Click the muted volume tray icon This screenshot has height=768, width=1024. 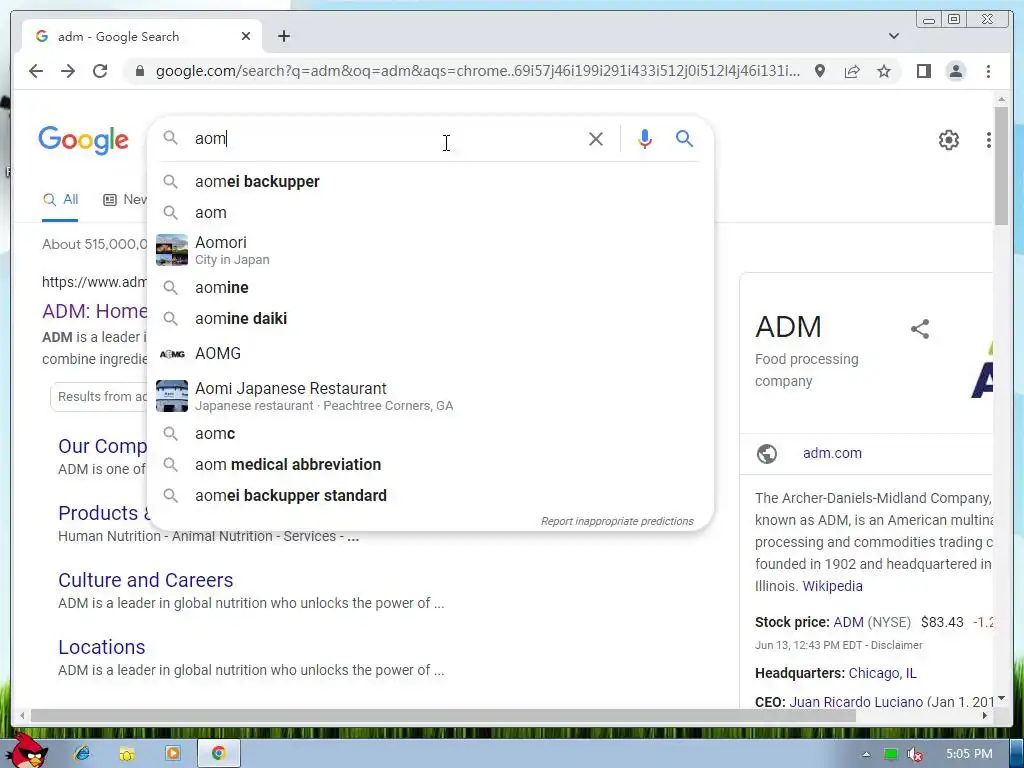(x=915, y=754)
